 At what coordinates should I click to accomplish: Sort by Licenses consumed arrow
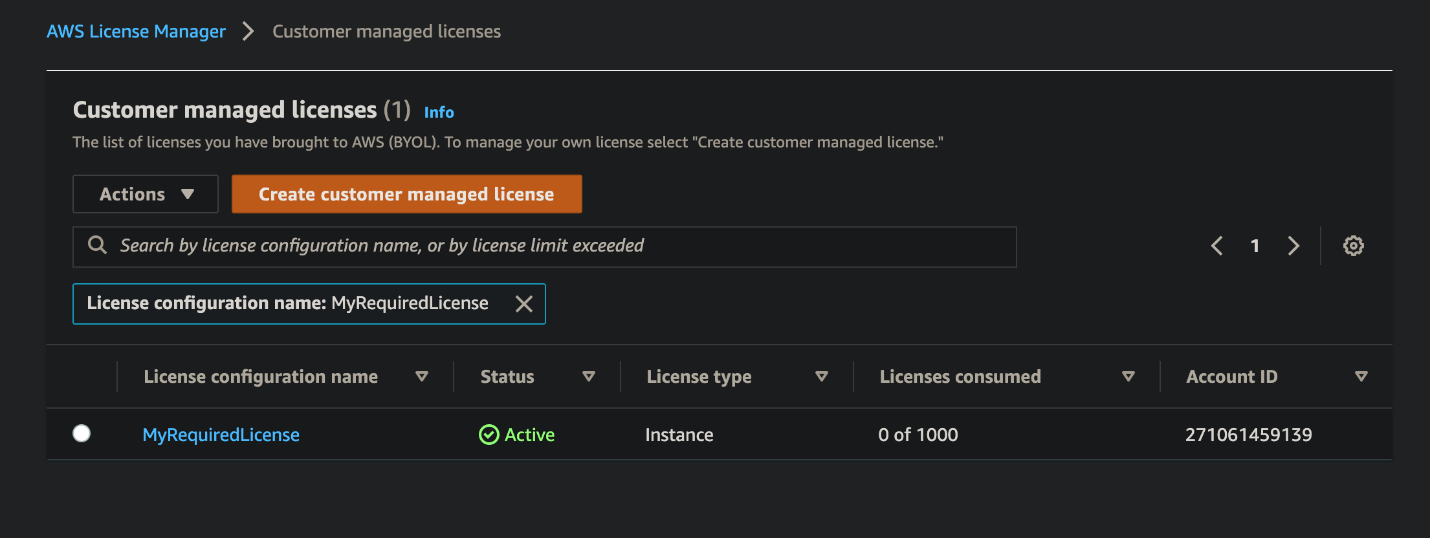tap(1129, 377)
